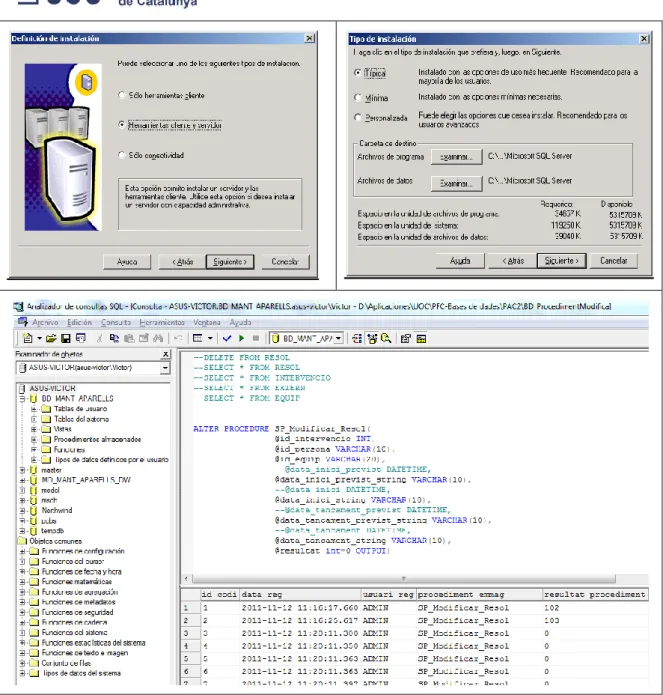This screenshot has height=695, width=663.
Task: Expand the 'Funciones de fecha y hora' folder
Action: coord(23,572)
